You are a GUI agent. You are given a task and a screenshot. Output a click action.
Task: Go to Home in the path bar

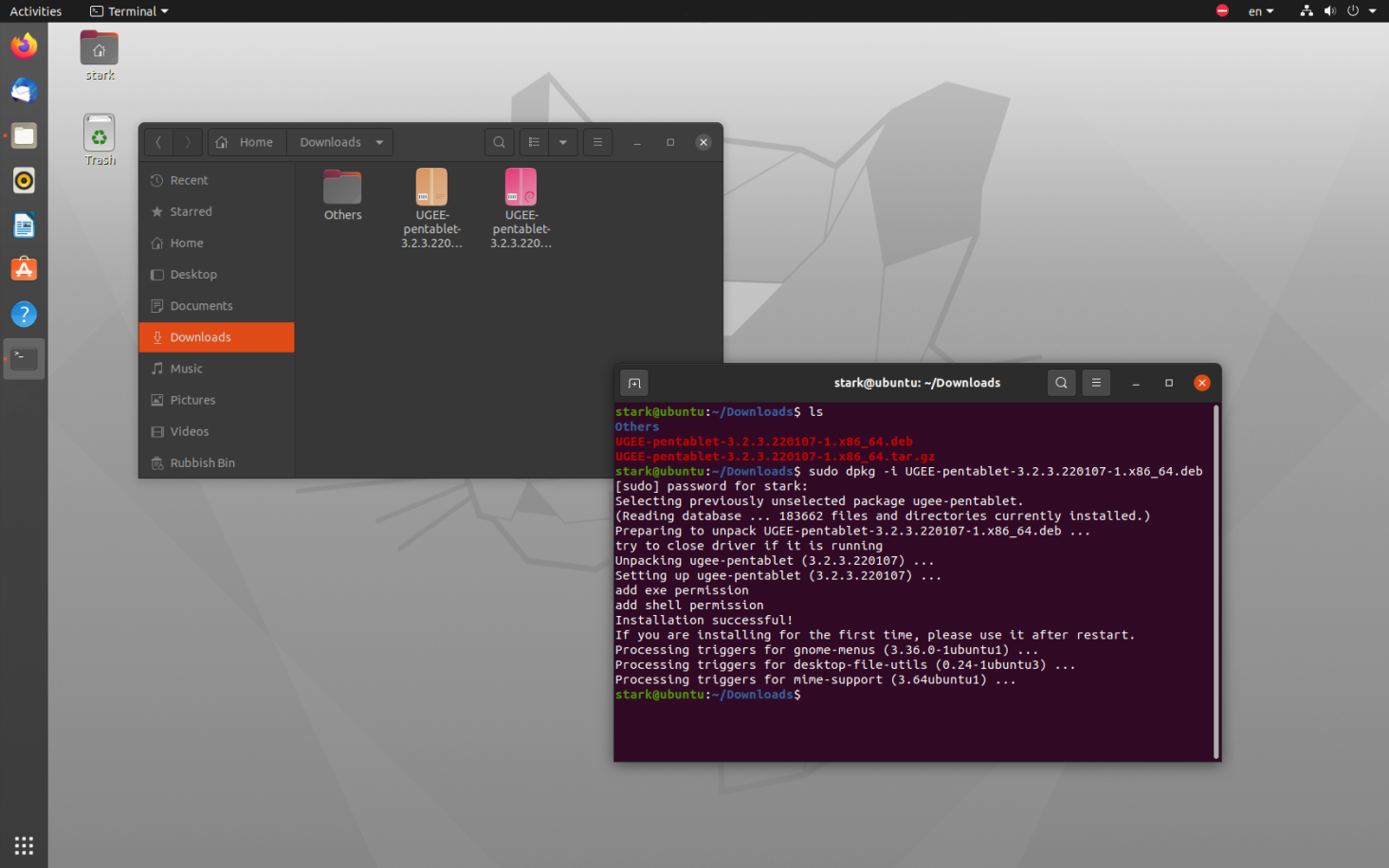tap(247, 142)
